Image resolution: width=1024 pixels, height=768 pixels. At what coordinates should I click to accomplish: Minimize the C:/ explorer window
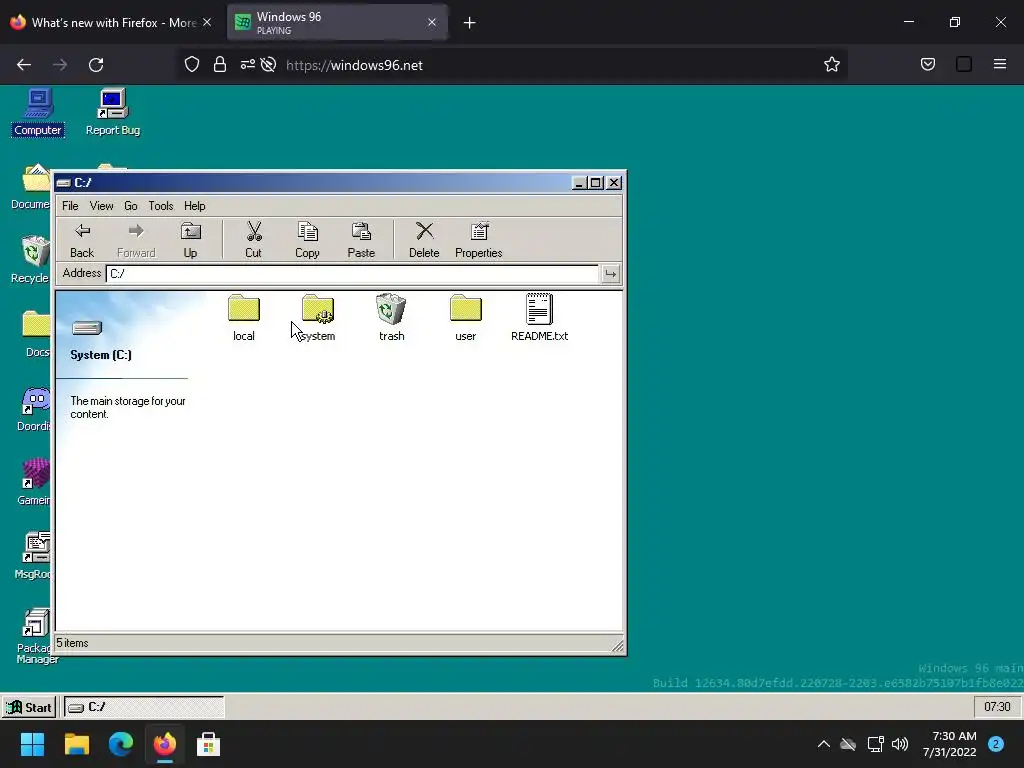(x=579, y=183)
